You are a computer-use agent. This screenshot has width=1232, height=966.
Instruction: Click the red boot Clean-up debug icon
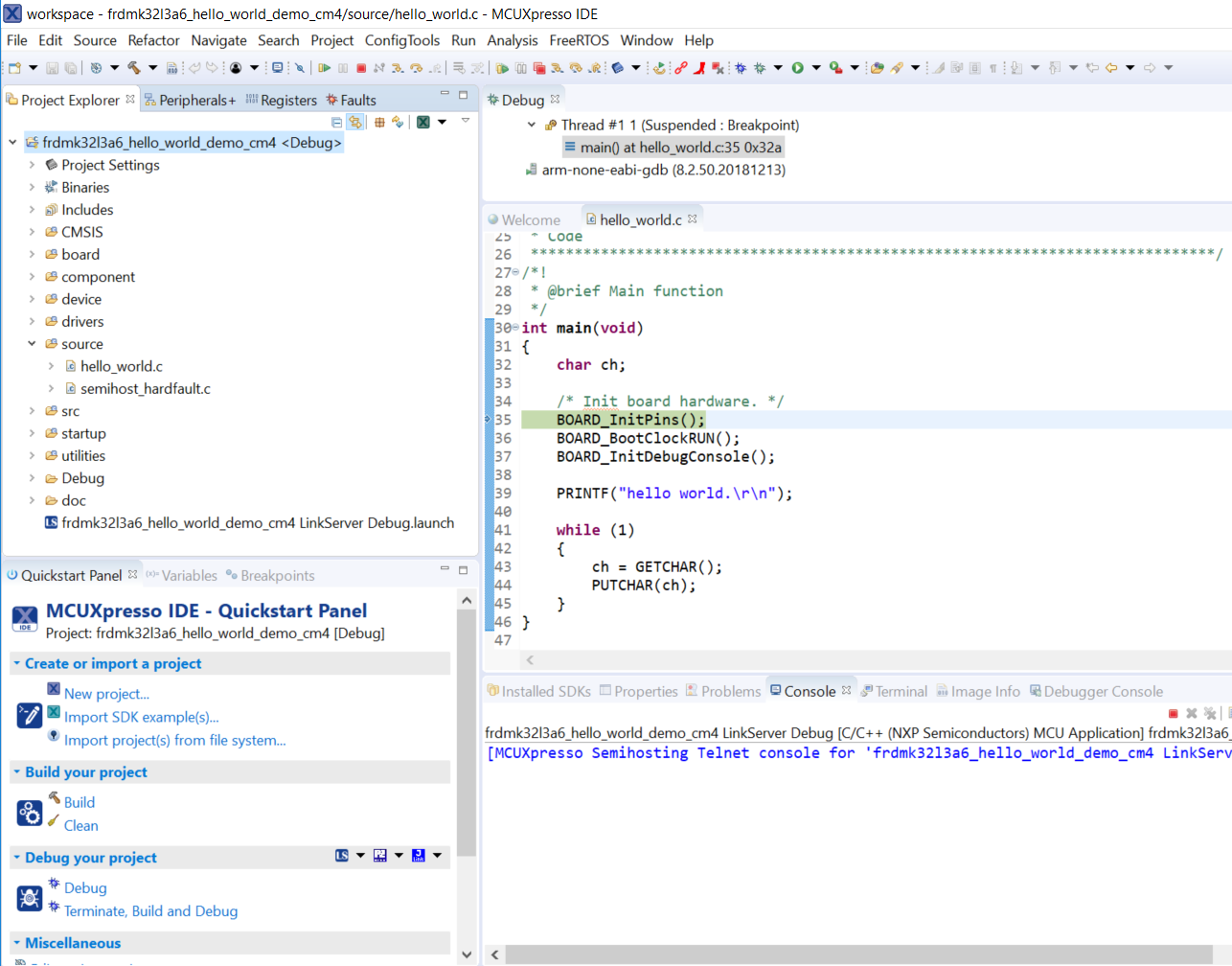[x=700, y=68]
